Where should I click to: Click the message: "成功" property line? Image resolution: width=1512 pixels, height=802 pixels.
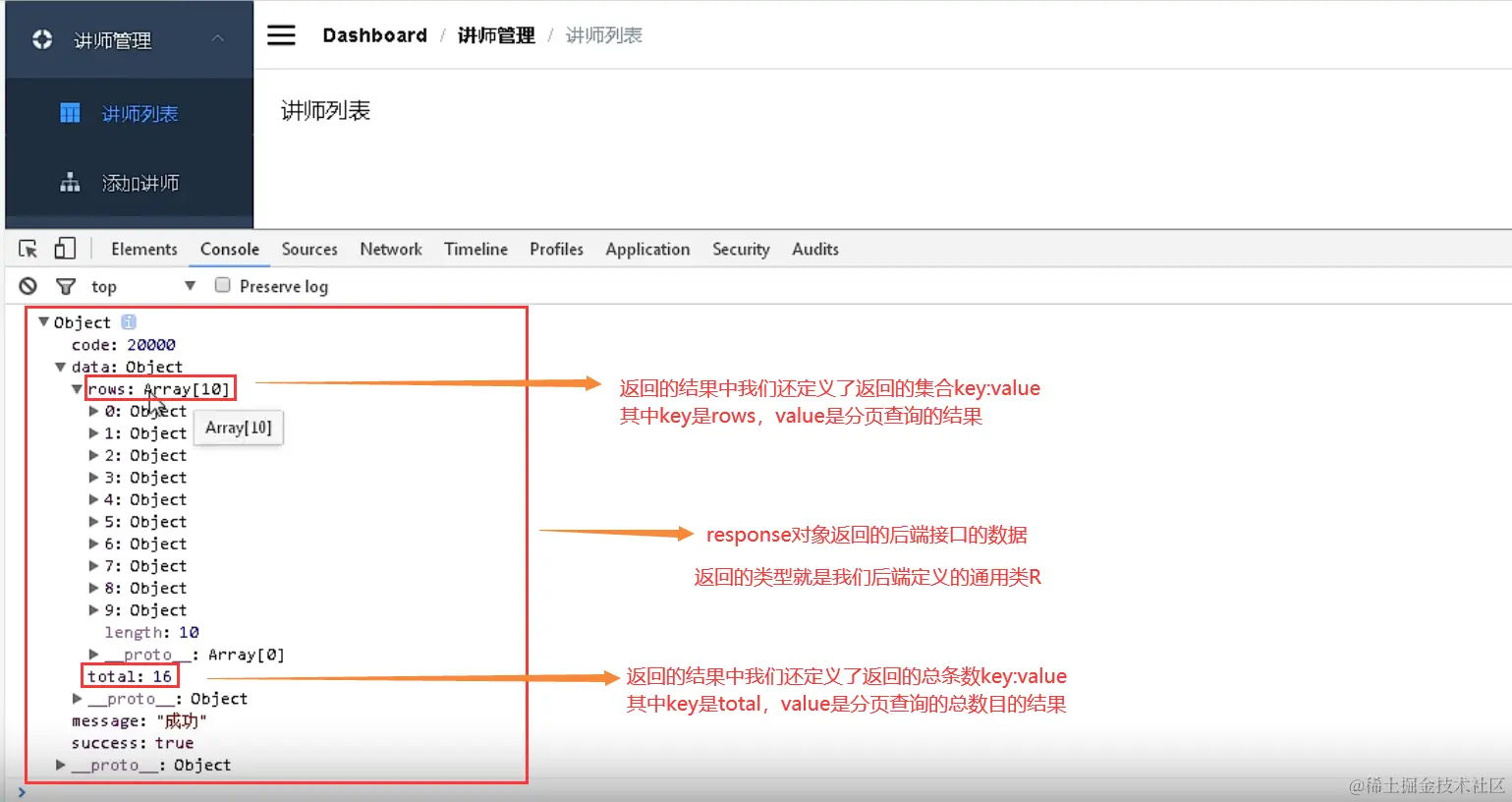pos(140,720)
